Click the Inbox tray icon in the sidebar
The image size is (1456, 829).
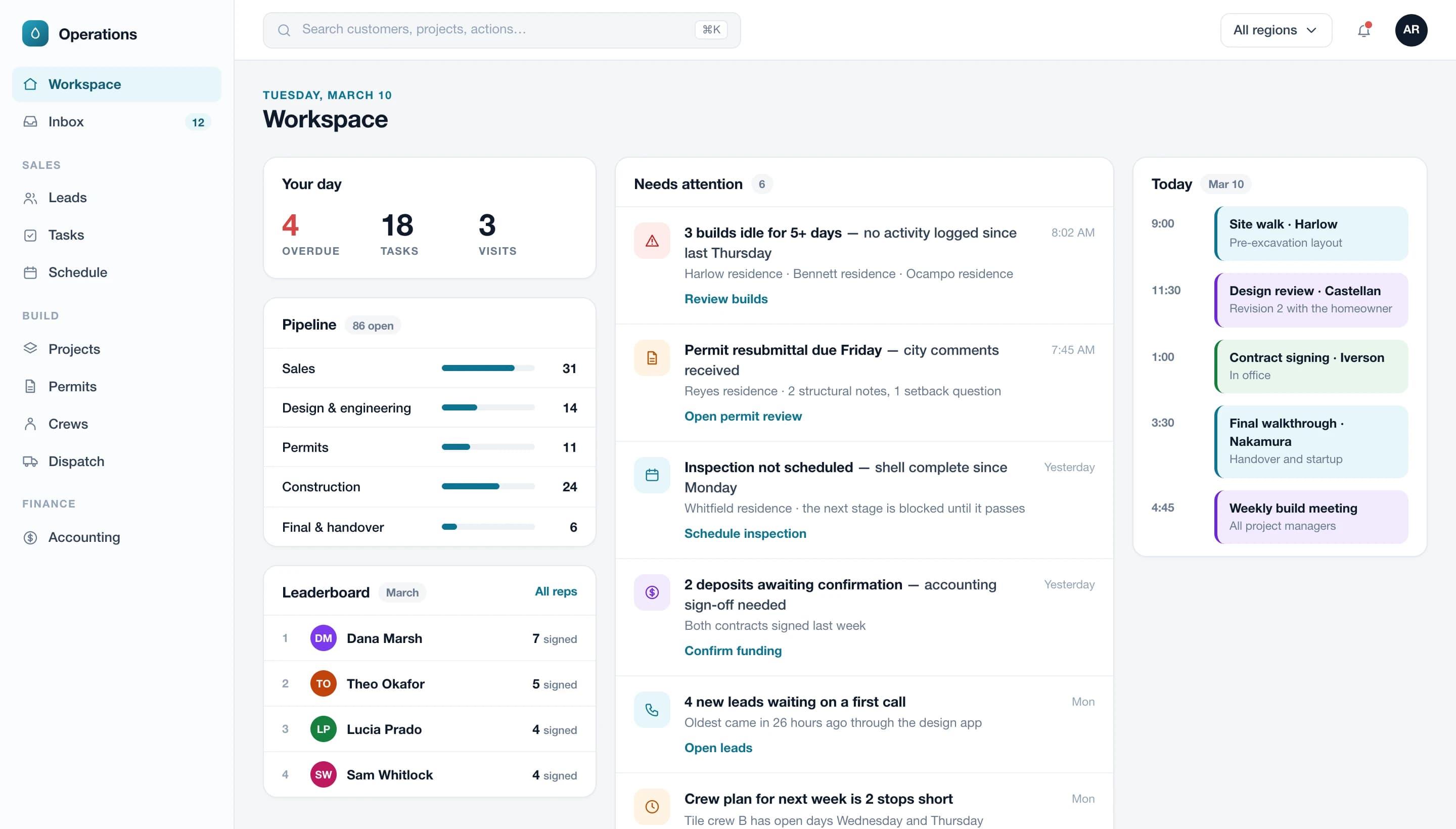tap(30, 121)
